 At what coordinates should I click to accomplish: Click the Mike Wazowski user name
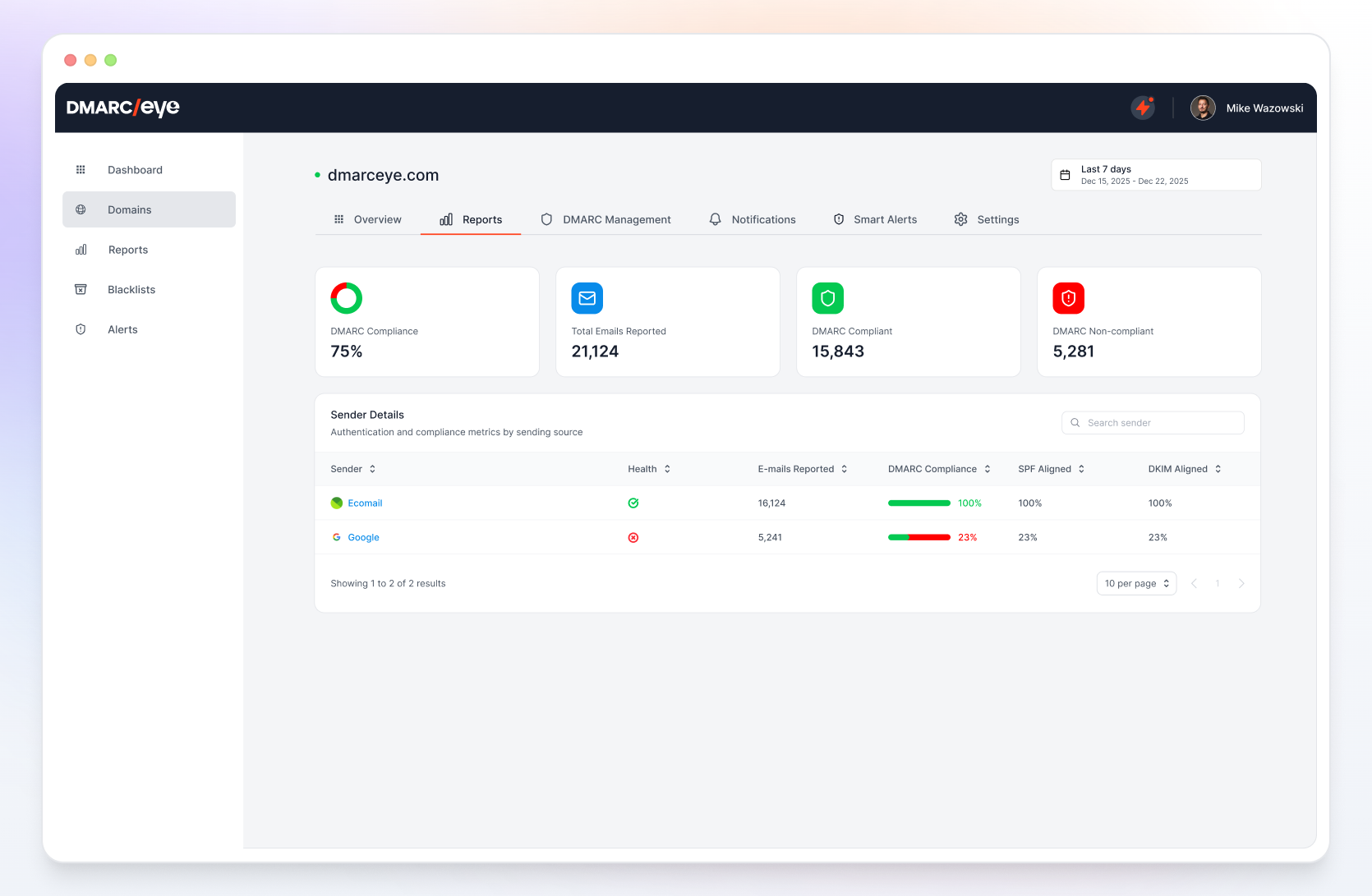coord(1264,108)
